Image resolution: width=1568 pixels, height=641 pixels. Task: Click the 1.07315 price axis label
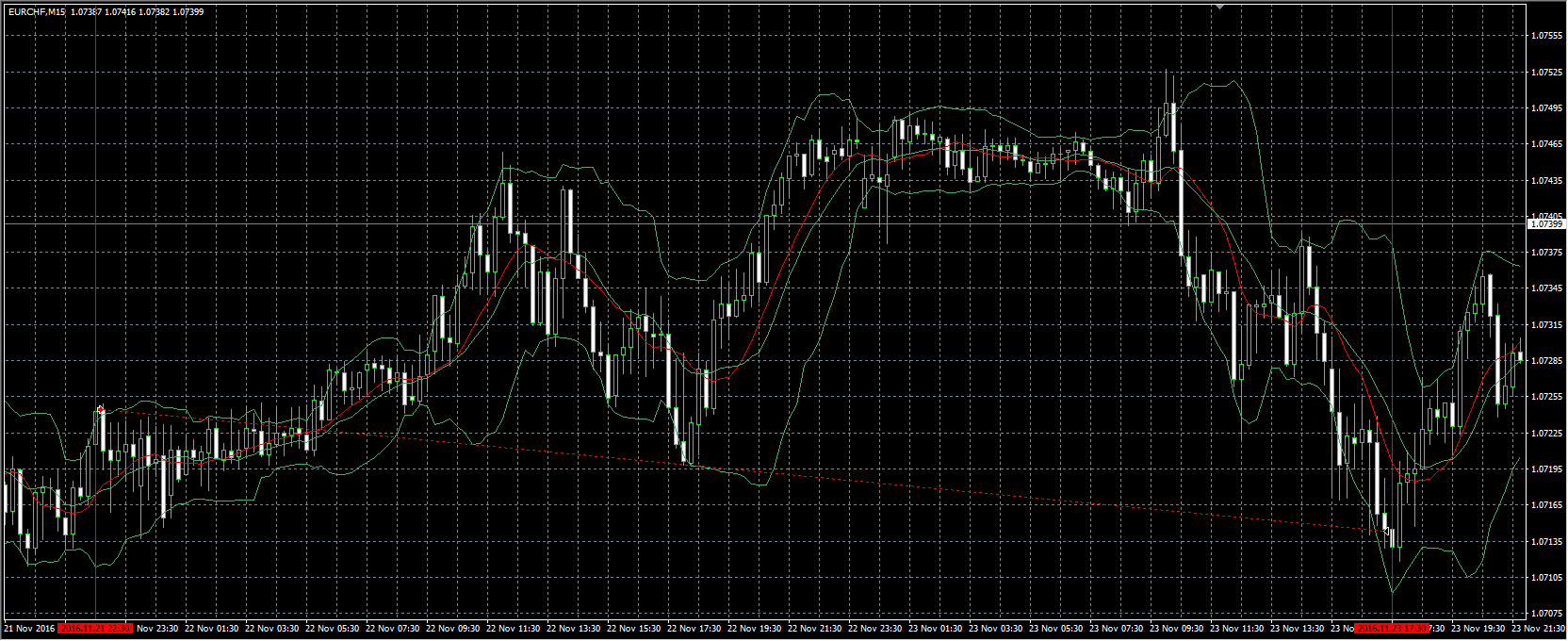point(1547,325)
